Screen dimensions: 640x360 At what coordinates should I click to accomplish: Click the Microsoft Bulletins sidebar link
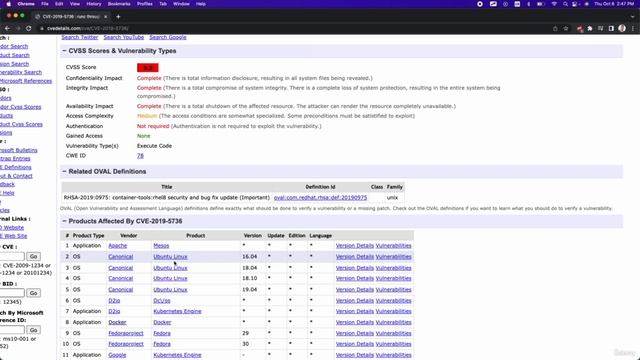pos(18,150)
